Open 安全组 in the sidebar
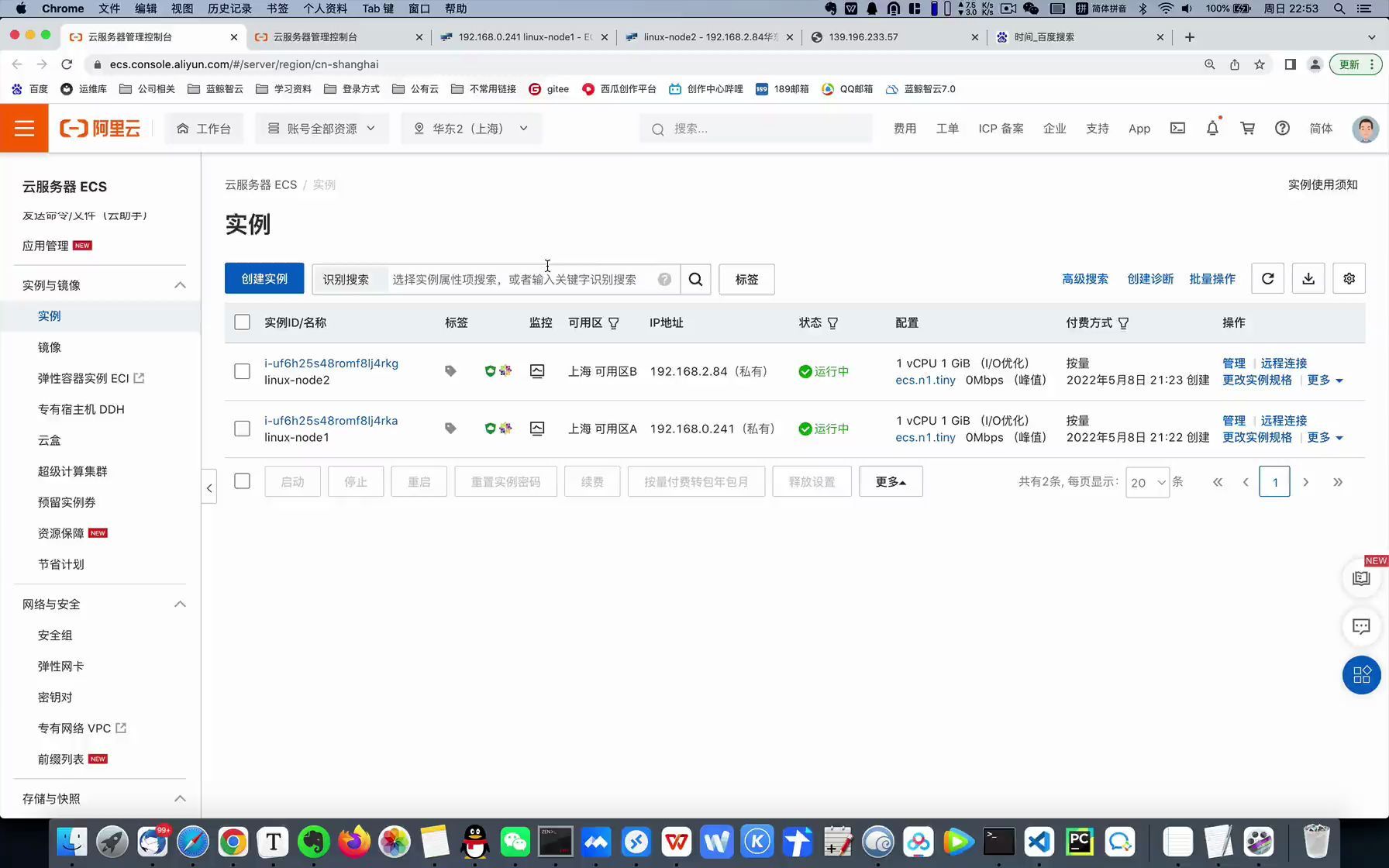1389x868 pixels. 55,635
